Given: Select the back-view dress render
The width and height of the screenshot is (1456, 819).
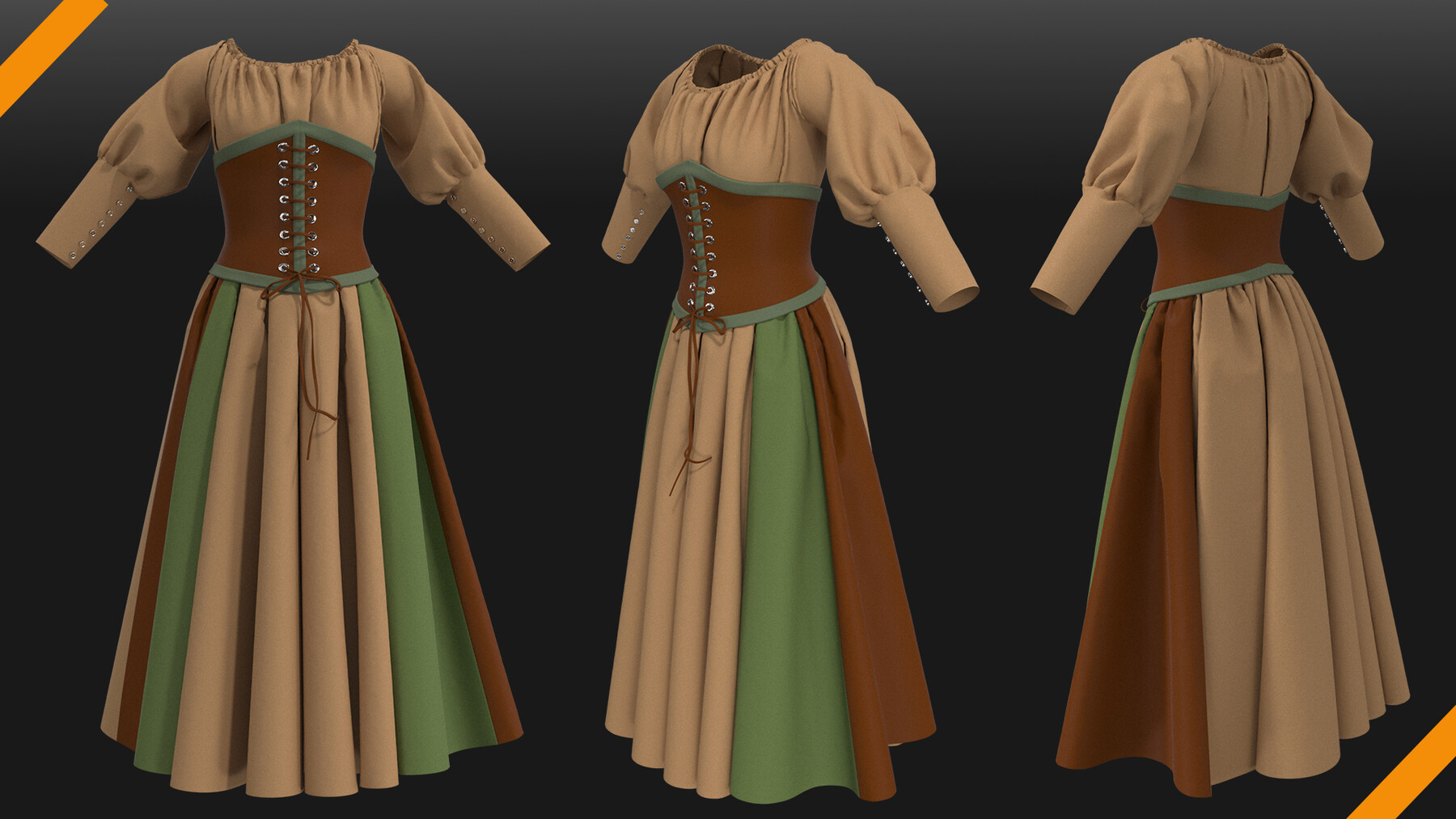Looking at the screenshot, I should click(x=1213, y=404).
